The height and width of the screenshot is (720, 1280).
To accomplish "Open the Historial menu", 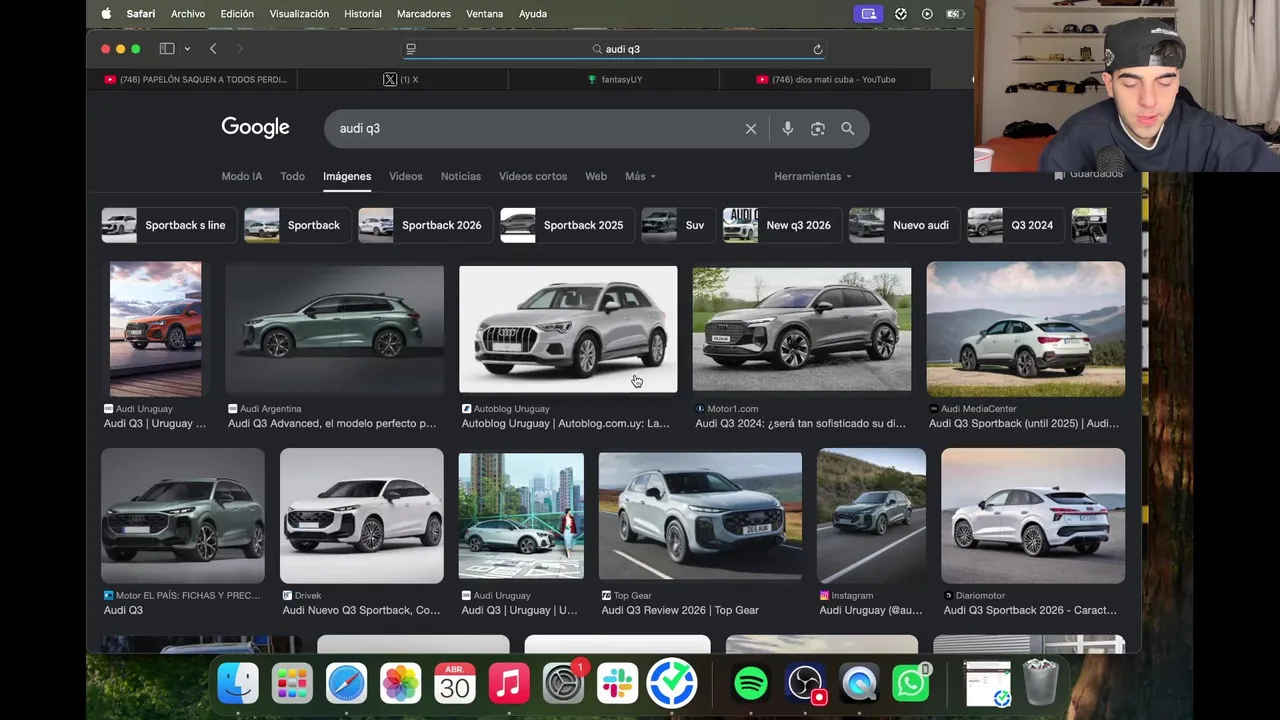I will tap(363, 14).
